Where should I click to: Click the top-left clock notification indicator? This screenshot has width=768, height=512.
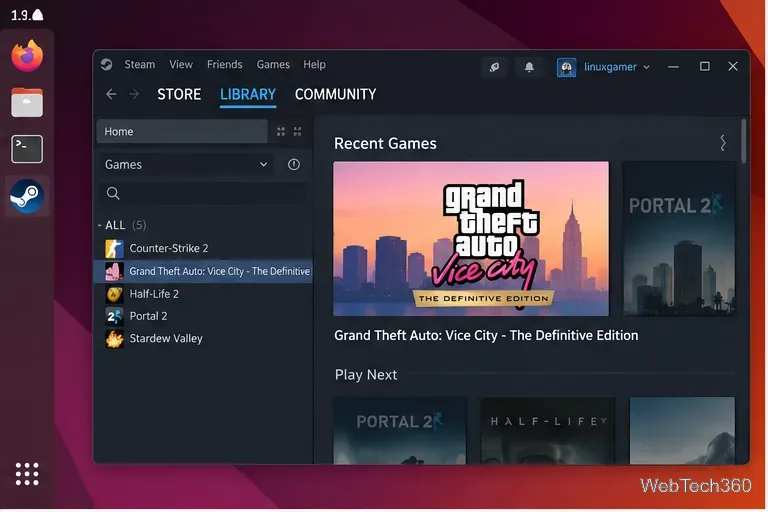(27, 15)
